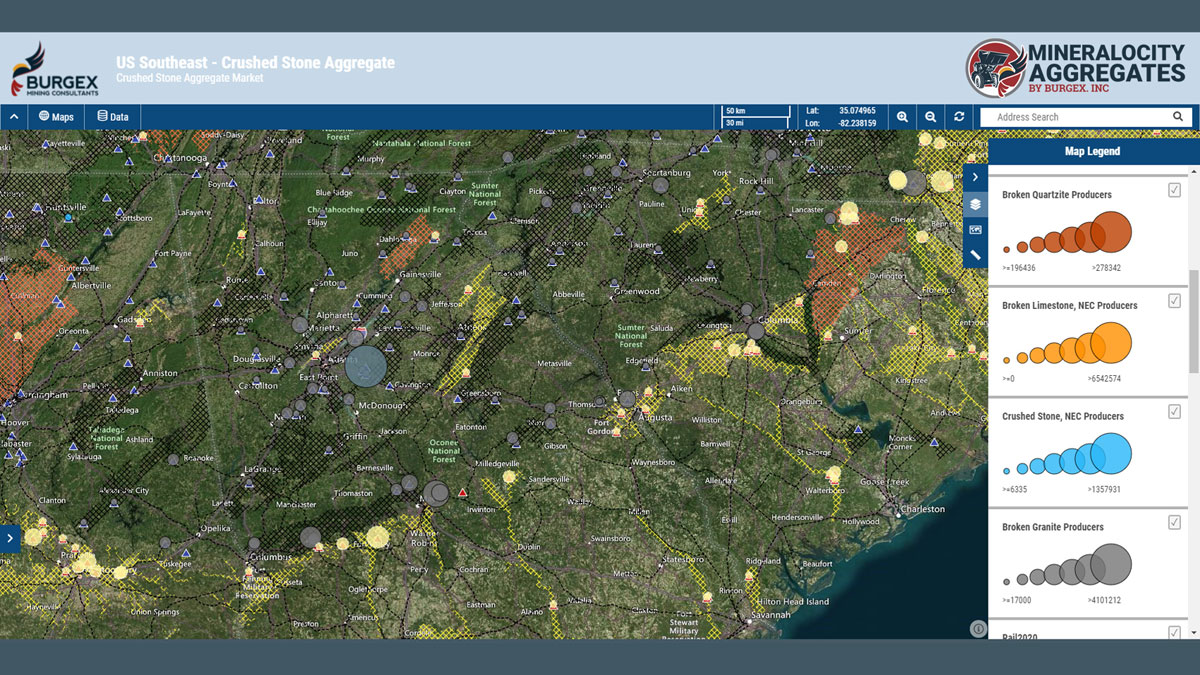Viewport: 1200px width, 675px height.
Task: Expand the left side panel
Action: (x=10, y=538)
